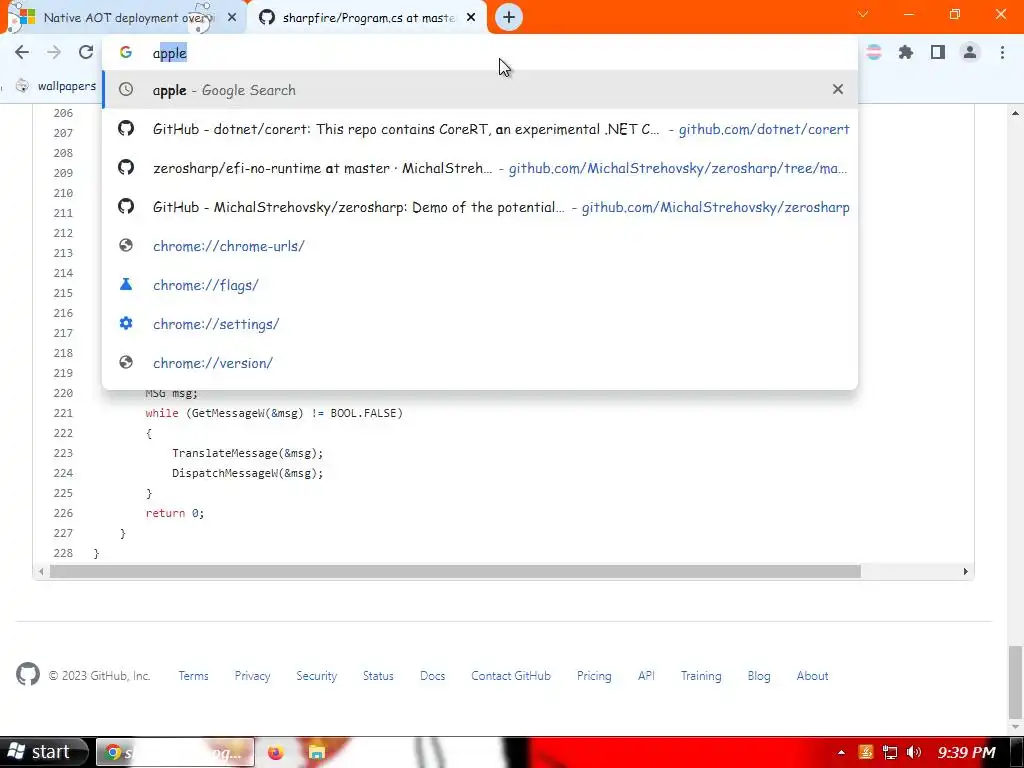
Task: Open the profile avatar icon
Action: [x=970, y=52]
